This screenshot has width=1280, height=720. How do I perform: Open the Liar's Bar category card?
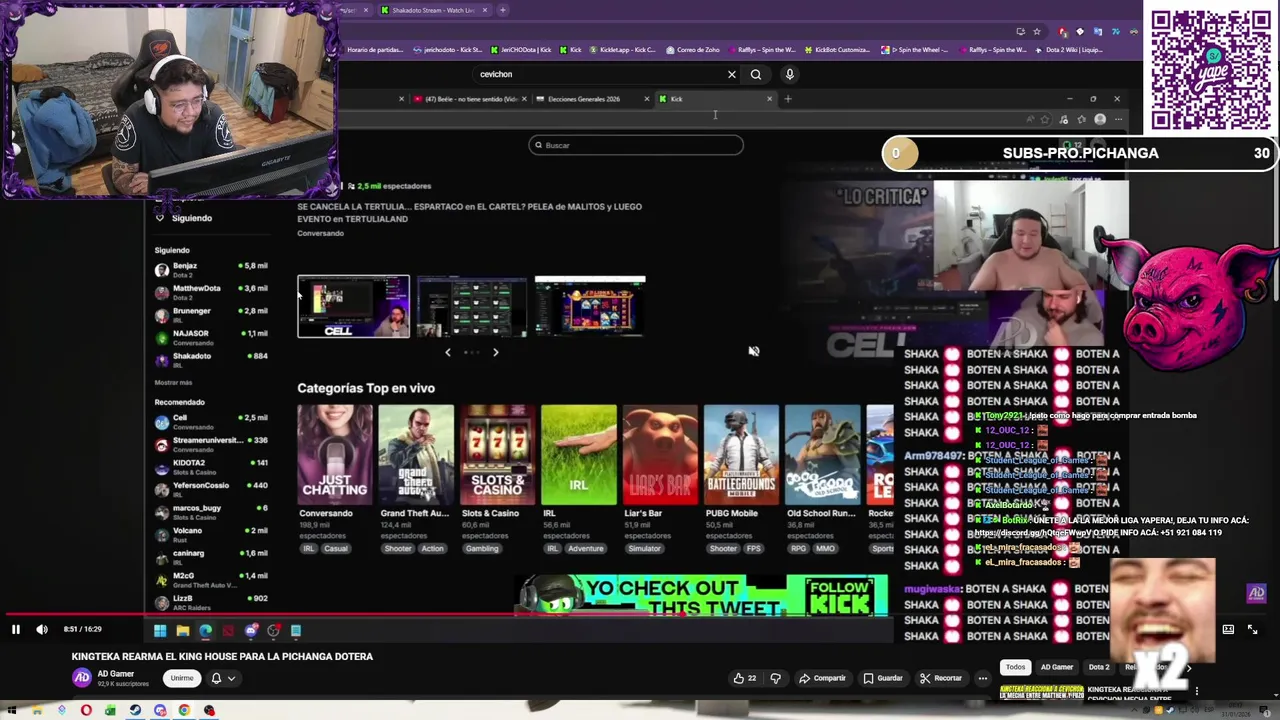(660, 455)
